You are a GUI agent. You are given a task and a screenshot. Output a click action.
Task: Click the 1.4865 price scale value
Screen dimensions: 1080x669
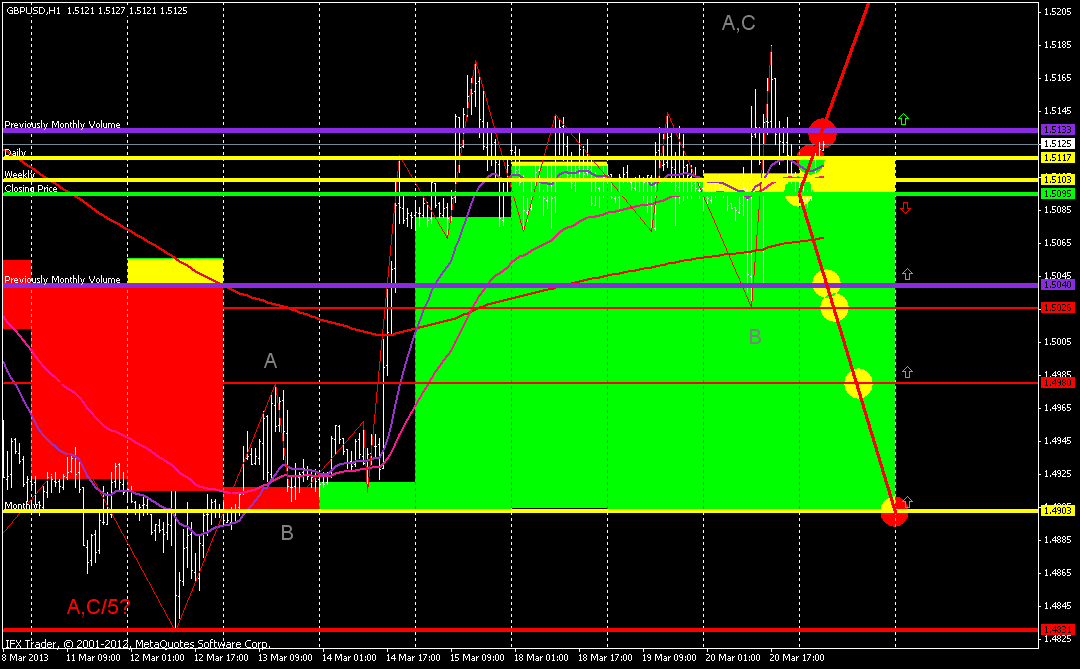click(x=1057, y=573)
